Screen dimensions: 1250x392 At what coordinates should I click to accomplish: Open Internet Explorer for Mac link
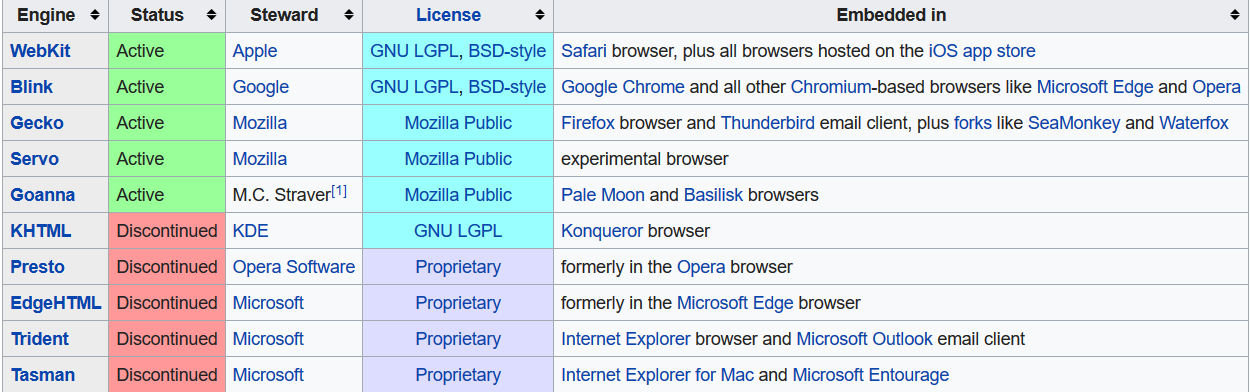pos(658,375)
